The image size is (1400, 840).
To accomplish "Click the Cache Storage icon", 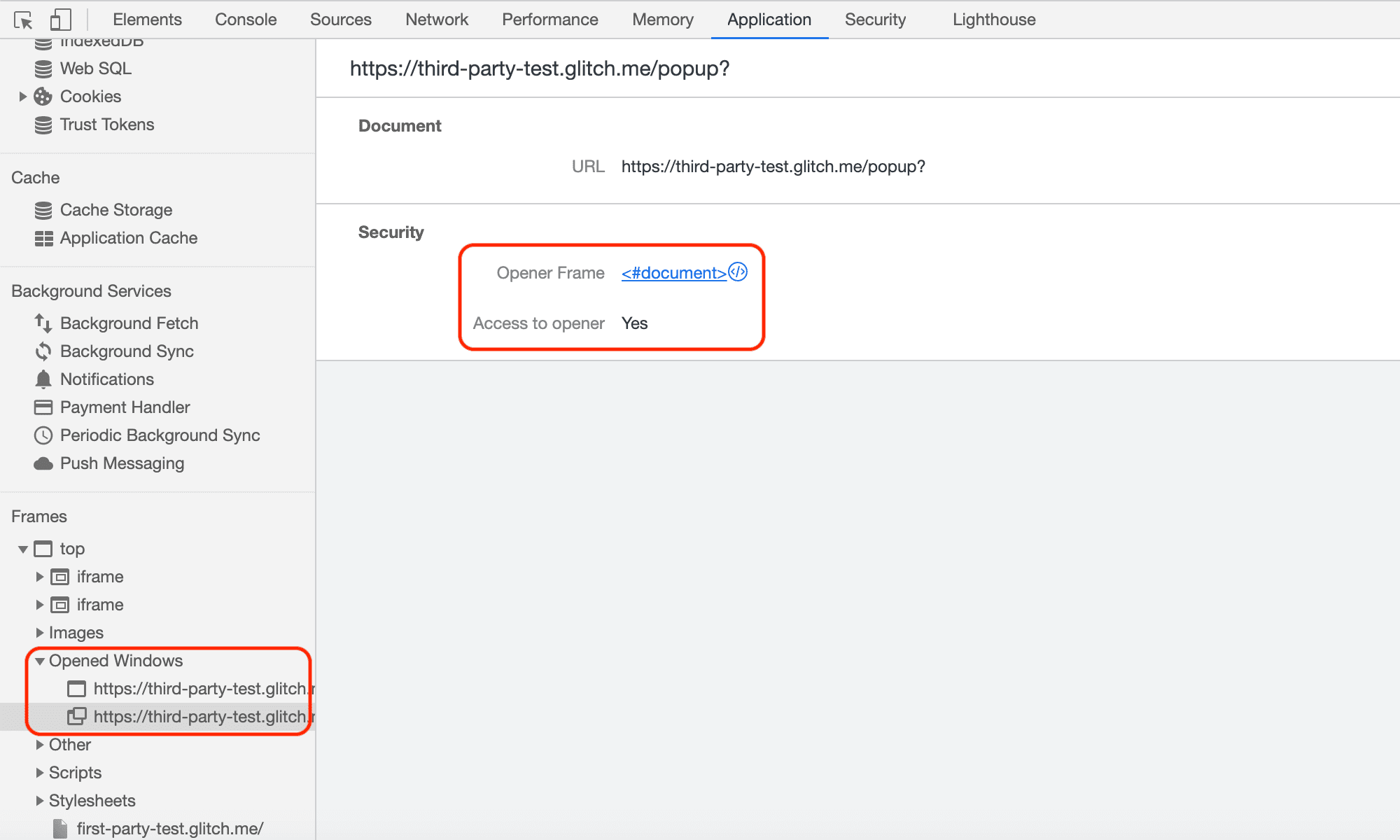I will click(x=45, y=211).
